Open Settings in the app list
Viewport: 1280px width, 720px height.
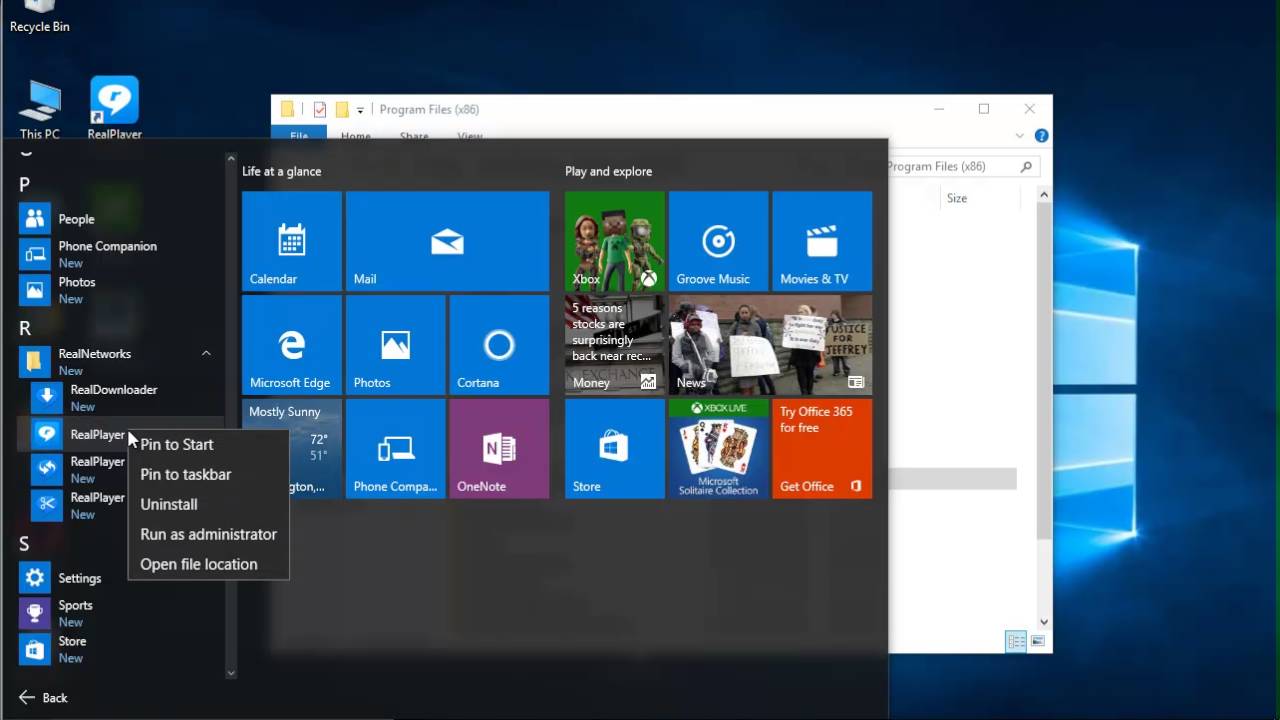(x=120, y=578)
